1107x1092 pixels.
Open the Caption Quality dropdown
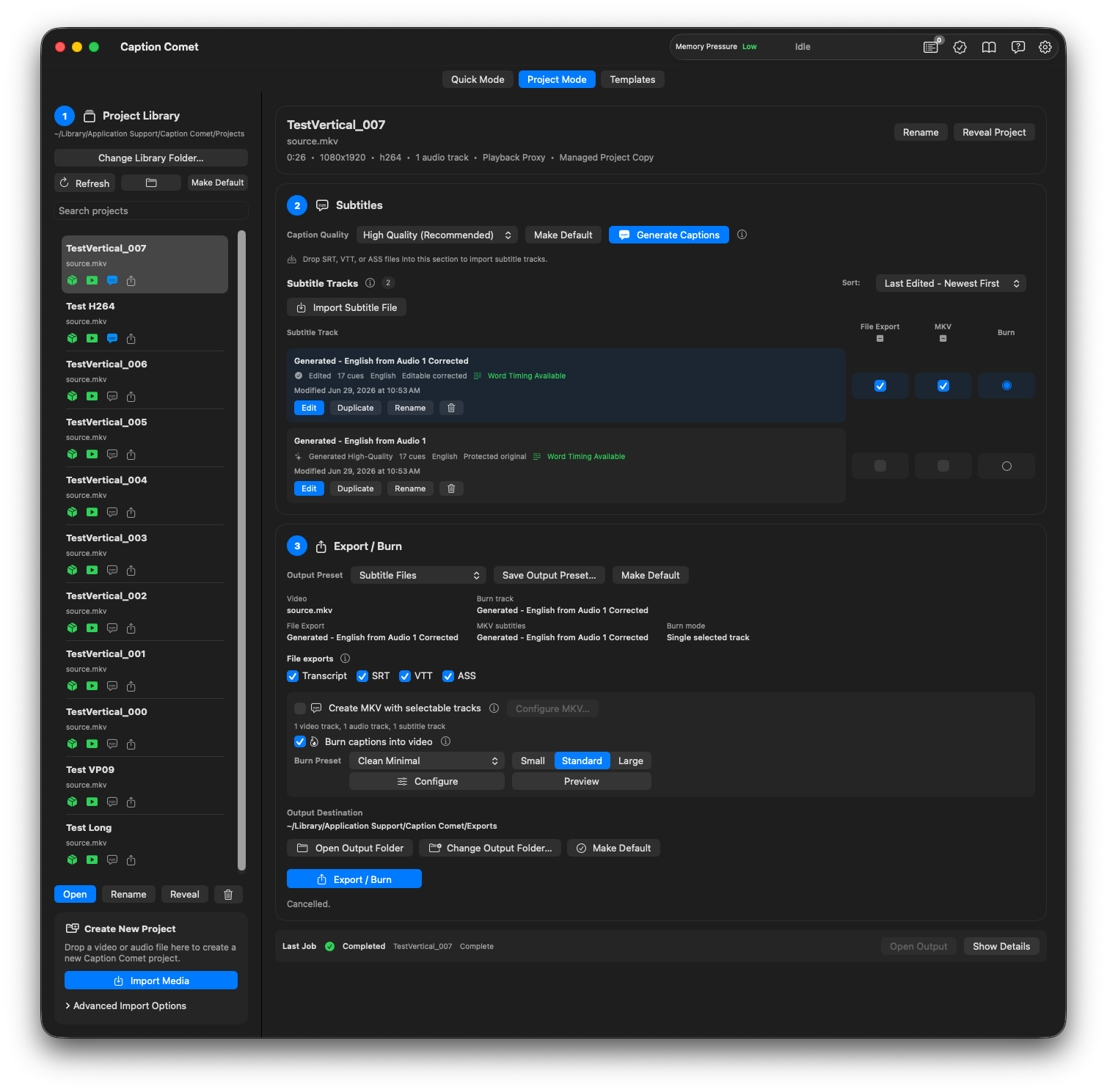click(x=437, y=235)
